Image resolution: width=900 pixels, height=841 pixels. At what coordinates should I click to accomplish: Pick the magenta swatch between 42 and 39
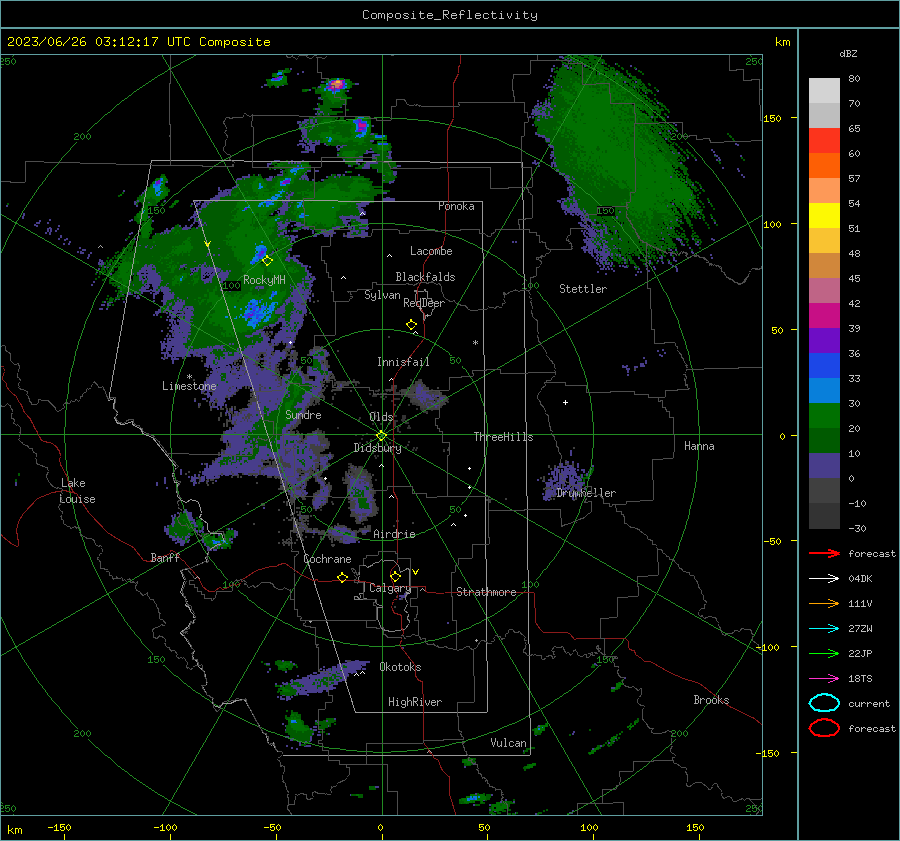point(824,316)
